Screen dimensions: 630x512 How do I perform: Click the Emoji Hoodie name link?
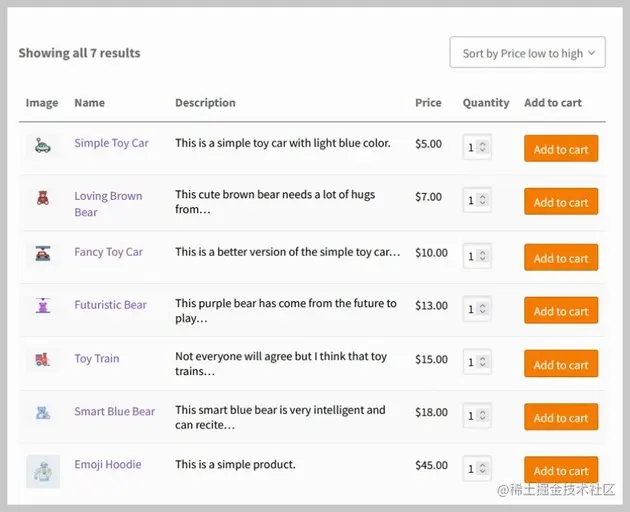[x=107, y=464]
